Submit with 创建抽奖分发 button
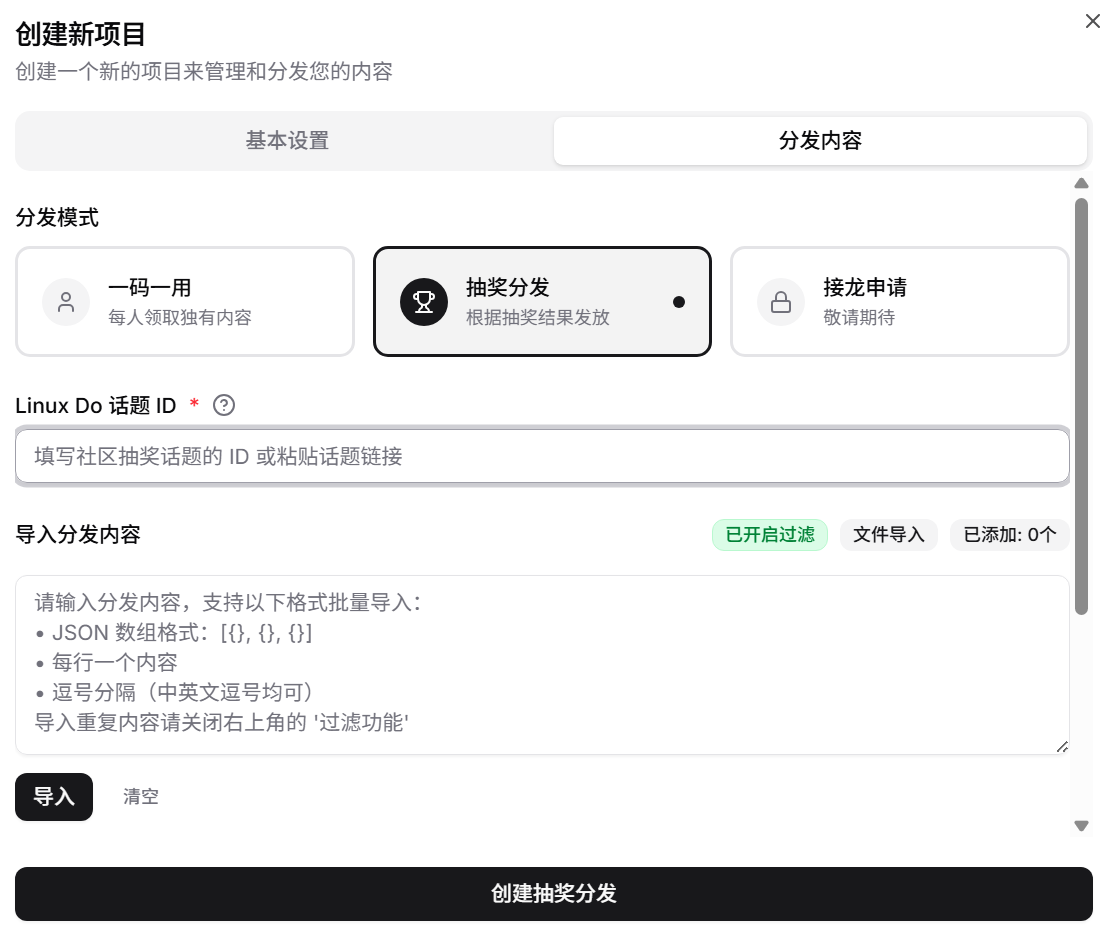Image resolution: width=1103 pixels, height=950 pixels. tap(554, 894)
